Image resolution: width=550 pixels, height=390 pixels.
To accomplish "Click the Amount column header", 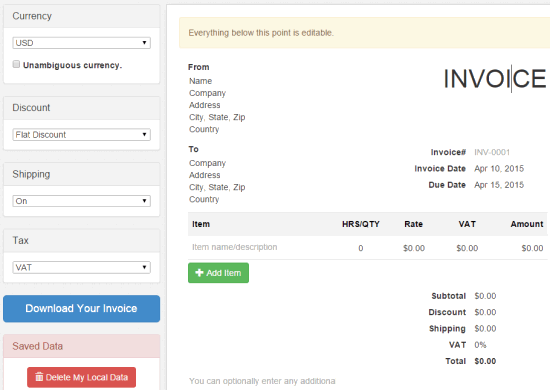I will click(x=526, y=224).
